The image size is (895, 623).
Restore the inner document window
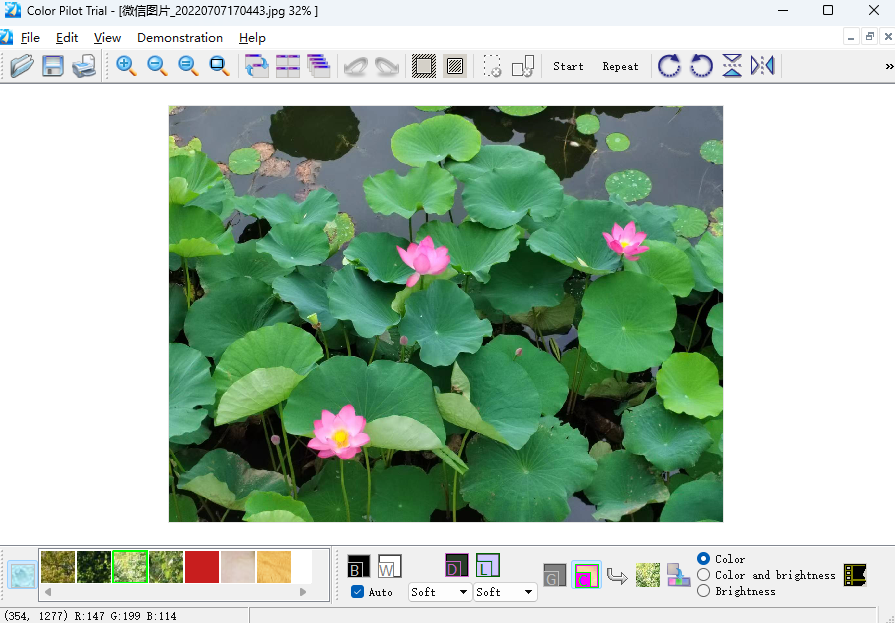869,37
